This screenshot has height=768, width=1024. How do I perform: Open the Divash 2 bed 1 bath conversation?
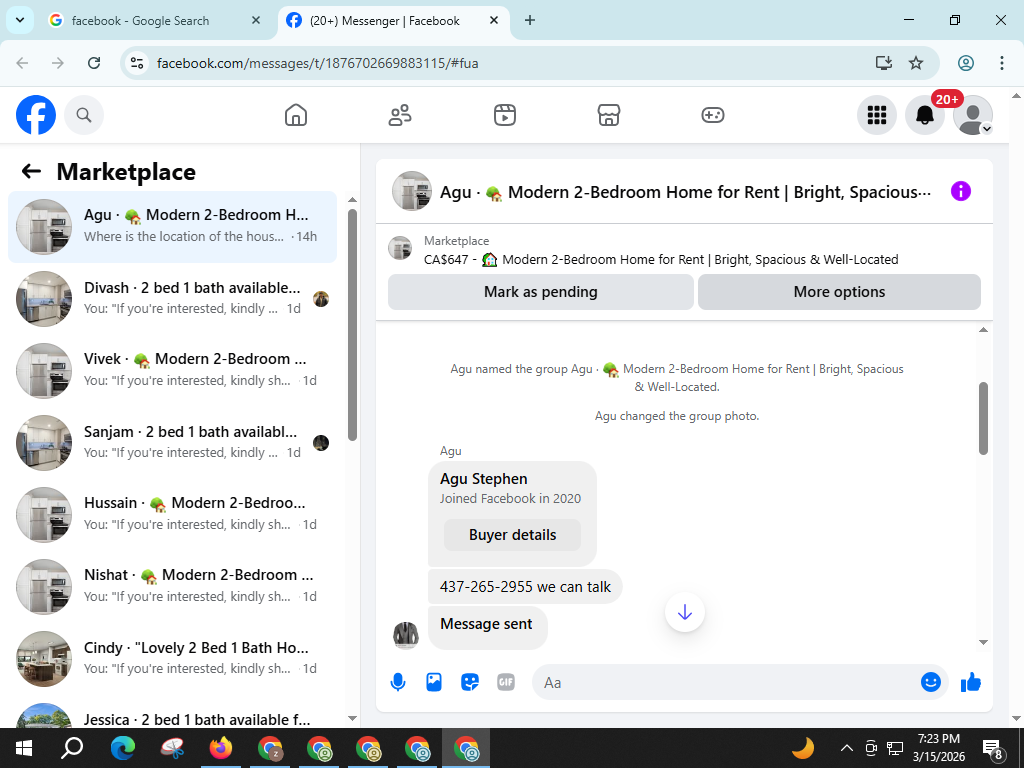click(x=172, y=298)
